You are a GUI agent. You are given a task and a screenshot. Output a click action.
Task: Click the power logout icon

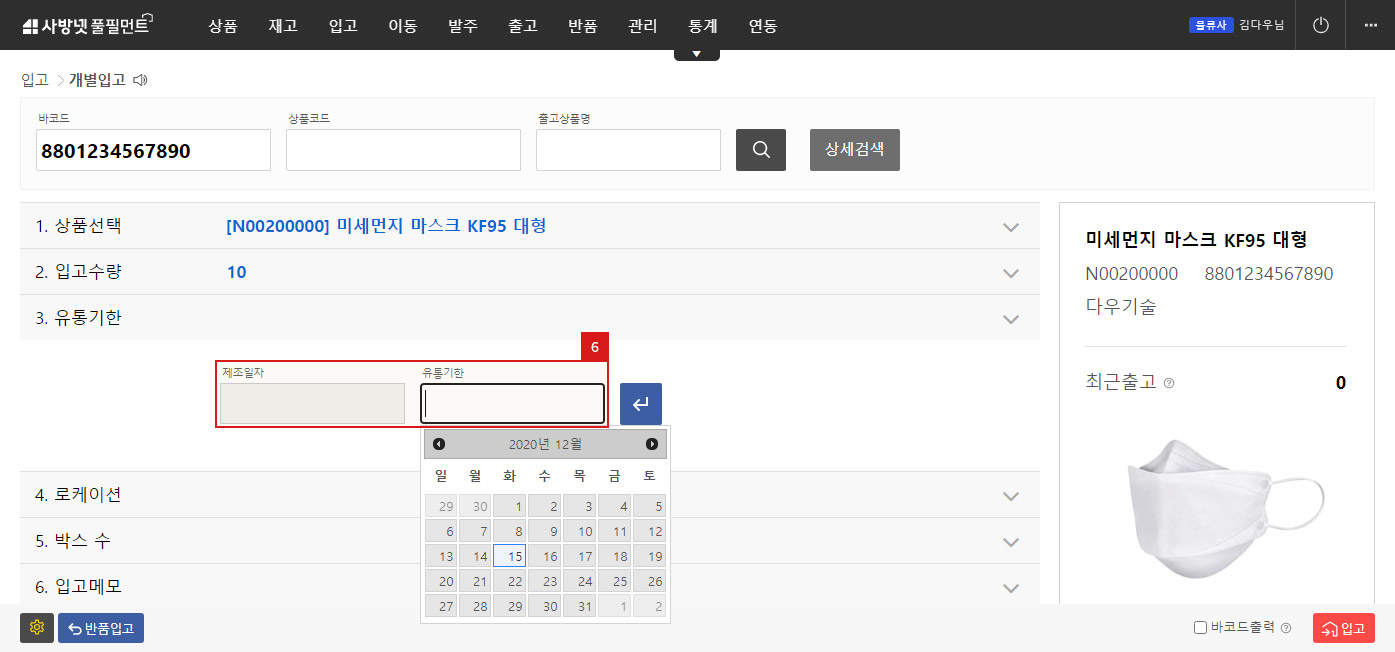pyautogui.click(x=1321, y=26)
